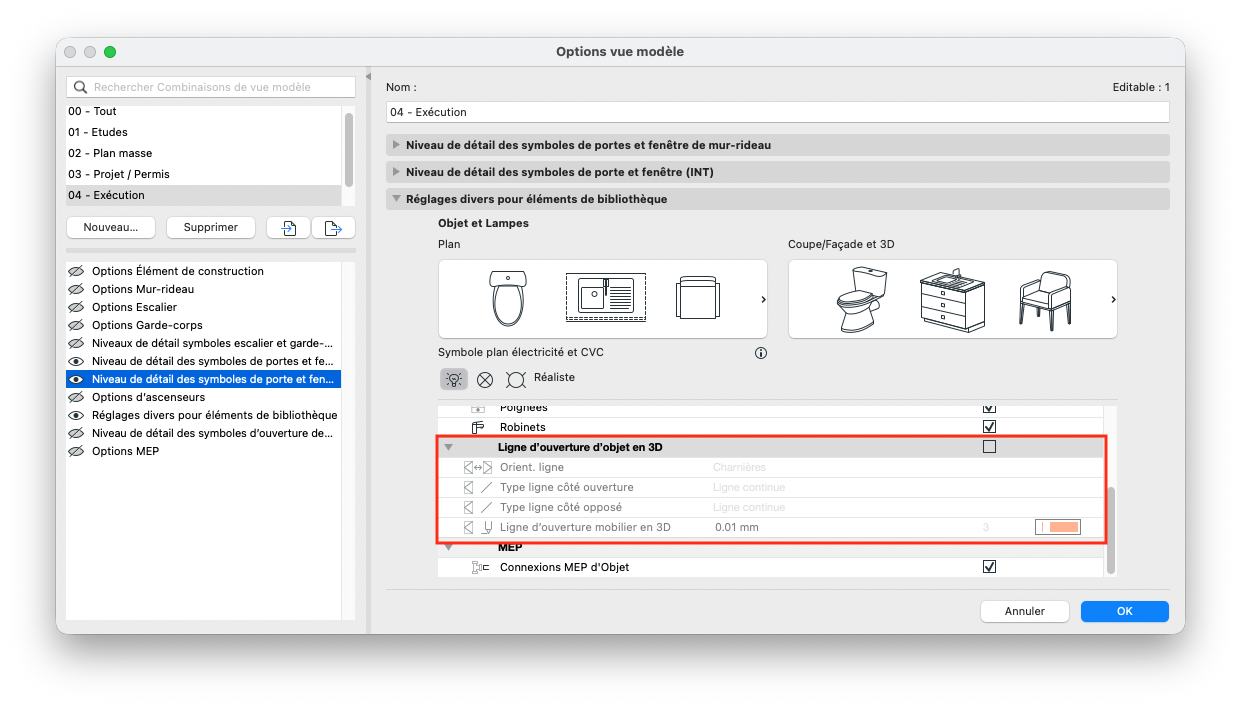
Task: Confirm with the OK button
Action: (x=1125, y=611)
